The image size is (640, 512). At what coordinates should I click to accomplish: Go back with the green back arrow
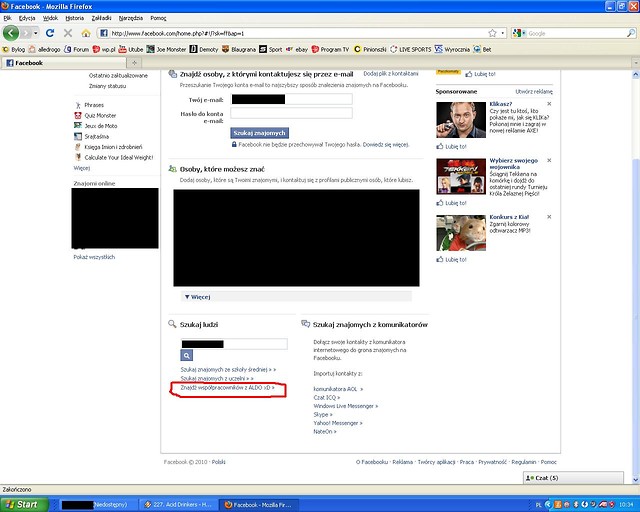point(11,33)
